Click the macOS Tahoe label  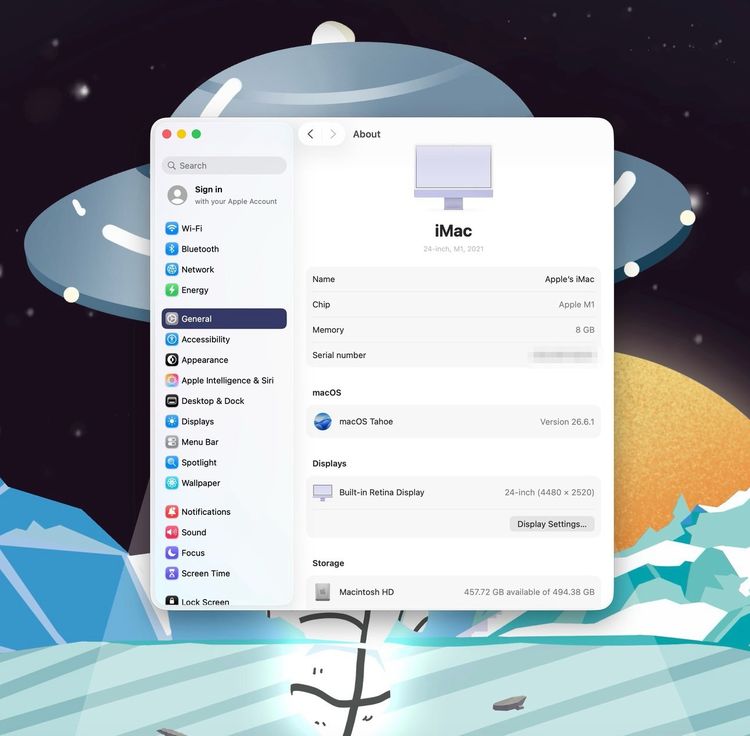366,421
